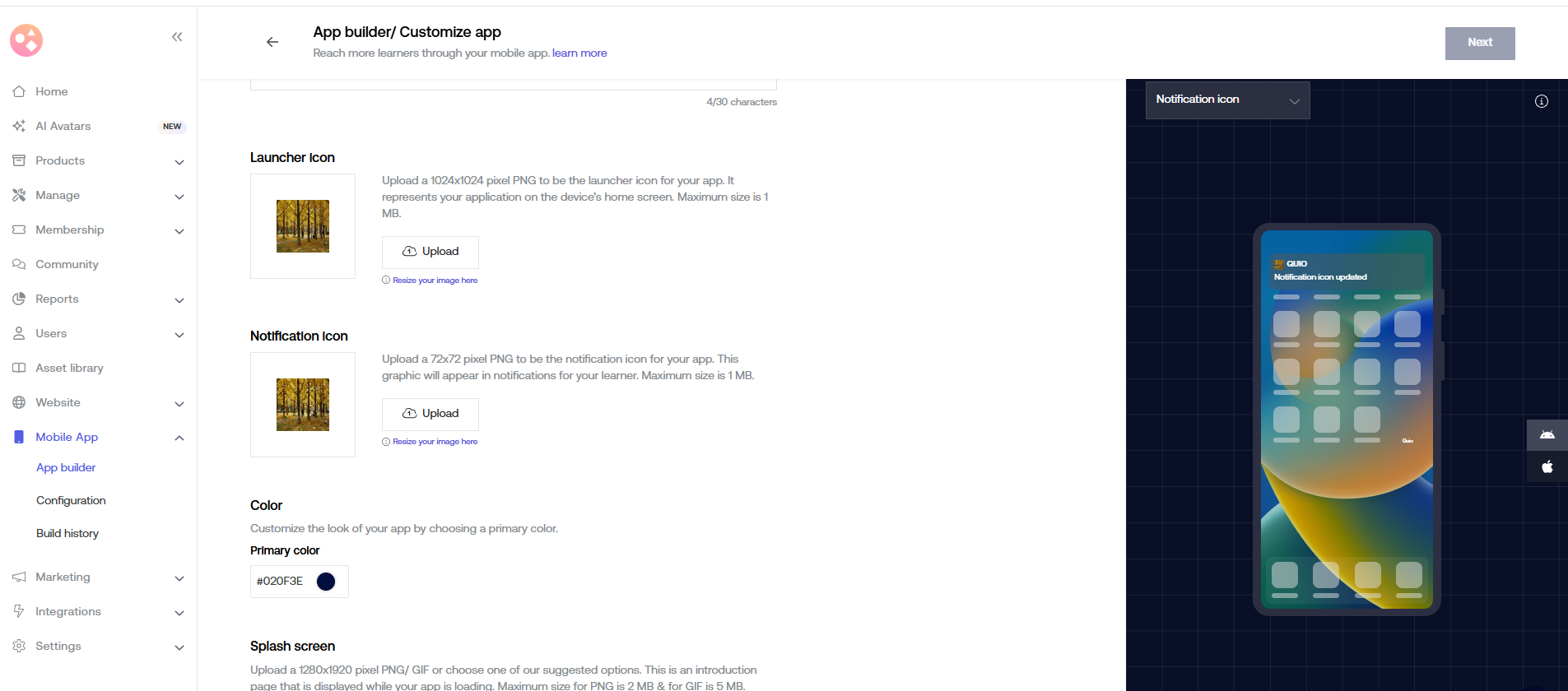
Task: Open the Asset library
Action: [x=69, y=368]
